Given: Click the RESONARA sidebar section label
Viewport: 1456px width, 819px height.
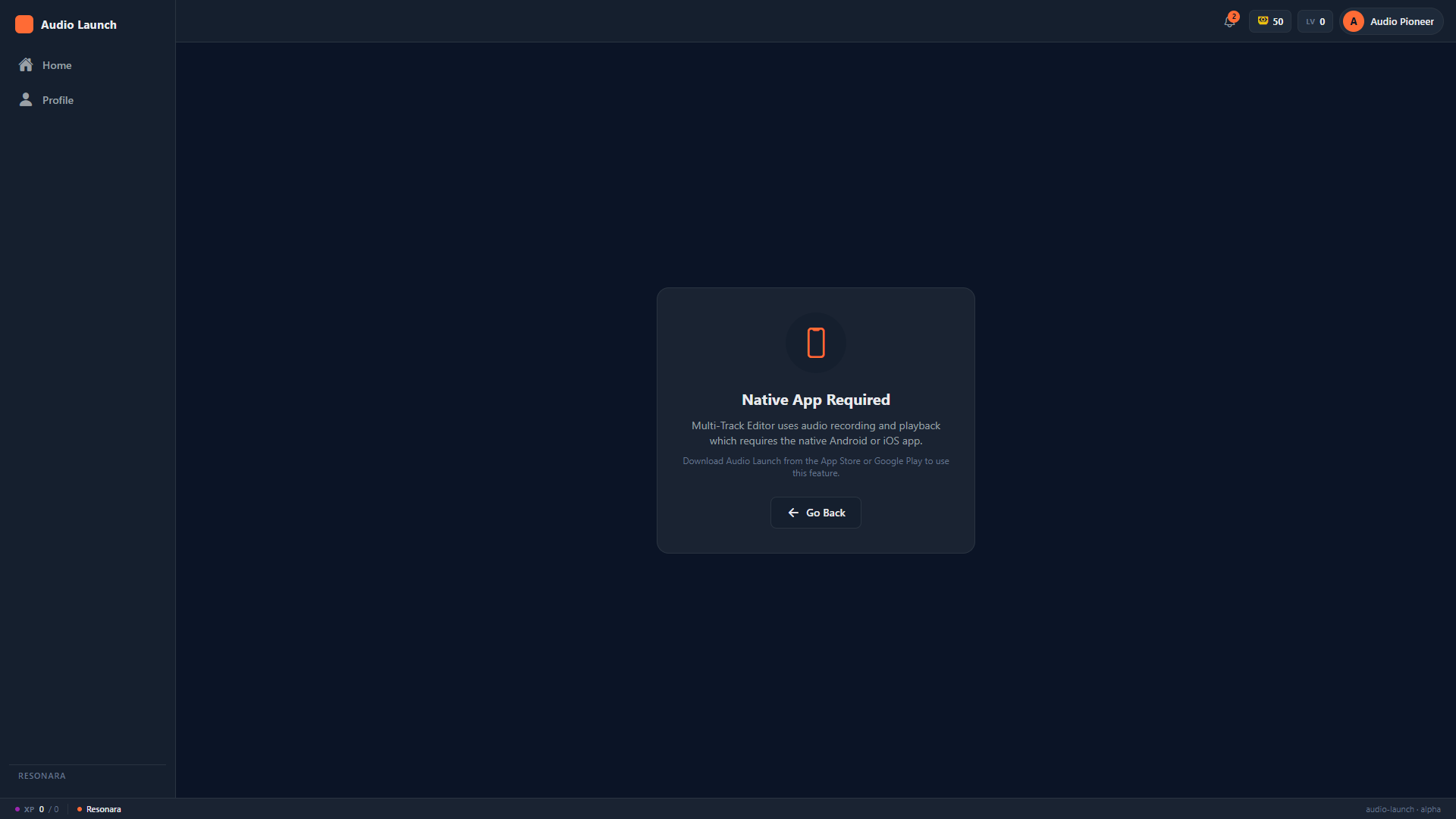Looking at the screenshot, I should (x=42, y=776).
